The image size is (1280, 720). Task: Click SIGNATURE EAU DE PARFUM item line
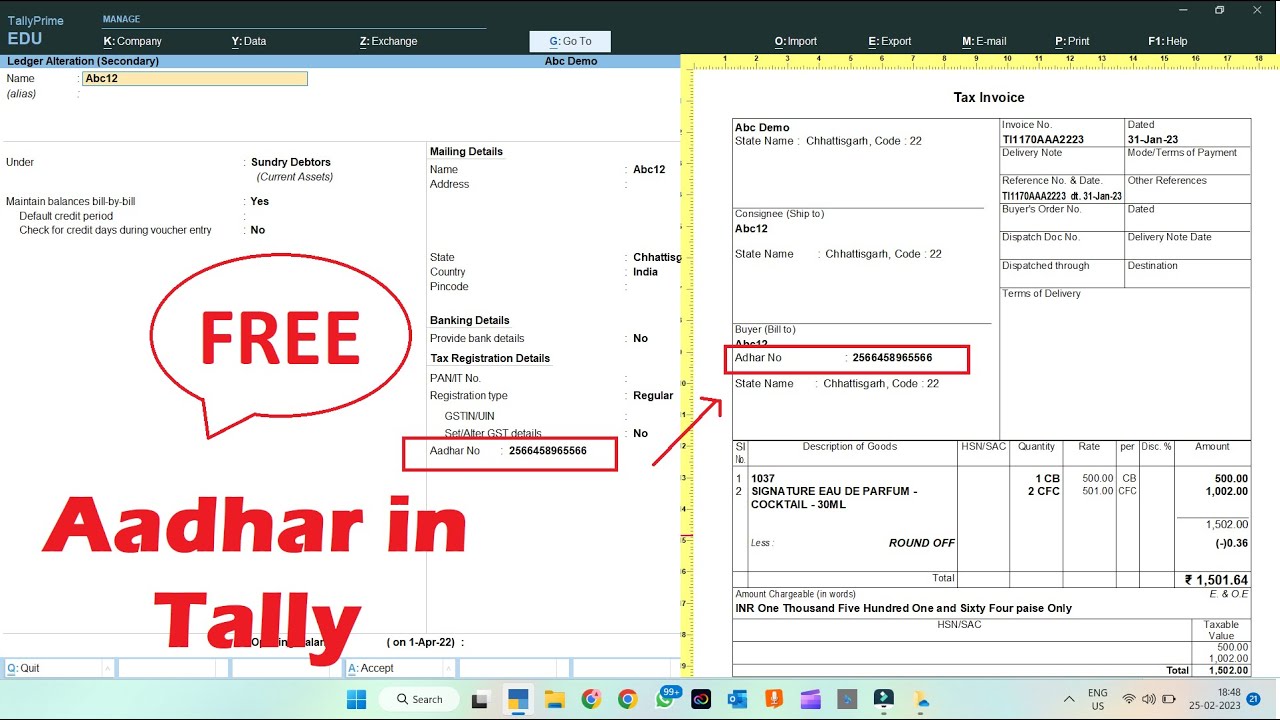(x=834, y=498)
